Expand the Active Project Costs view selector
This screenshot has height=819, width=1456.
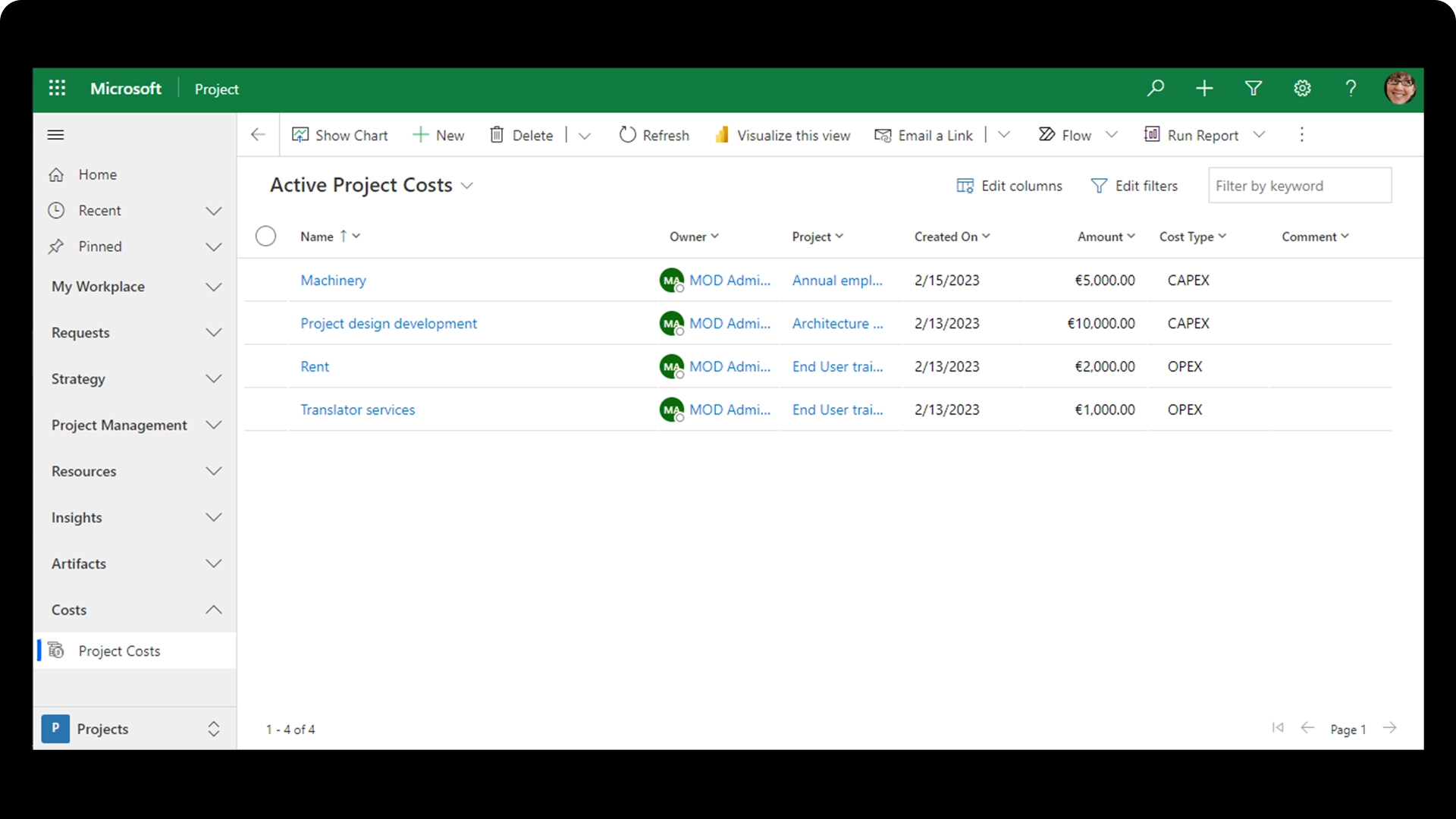(x=467, y=186)
